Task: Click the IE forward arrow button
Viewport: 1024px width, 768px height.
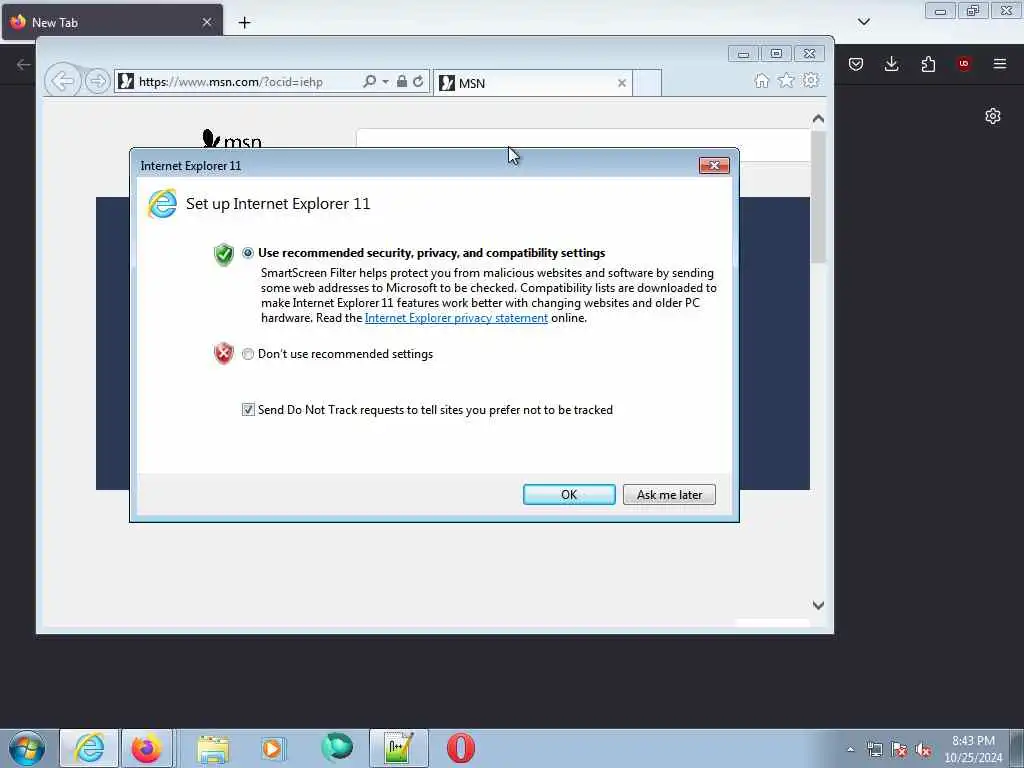Action: pyautogui.click(x=97, y=82)
